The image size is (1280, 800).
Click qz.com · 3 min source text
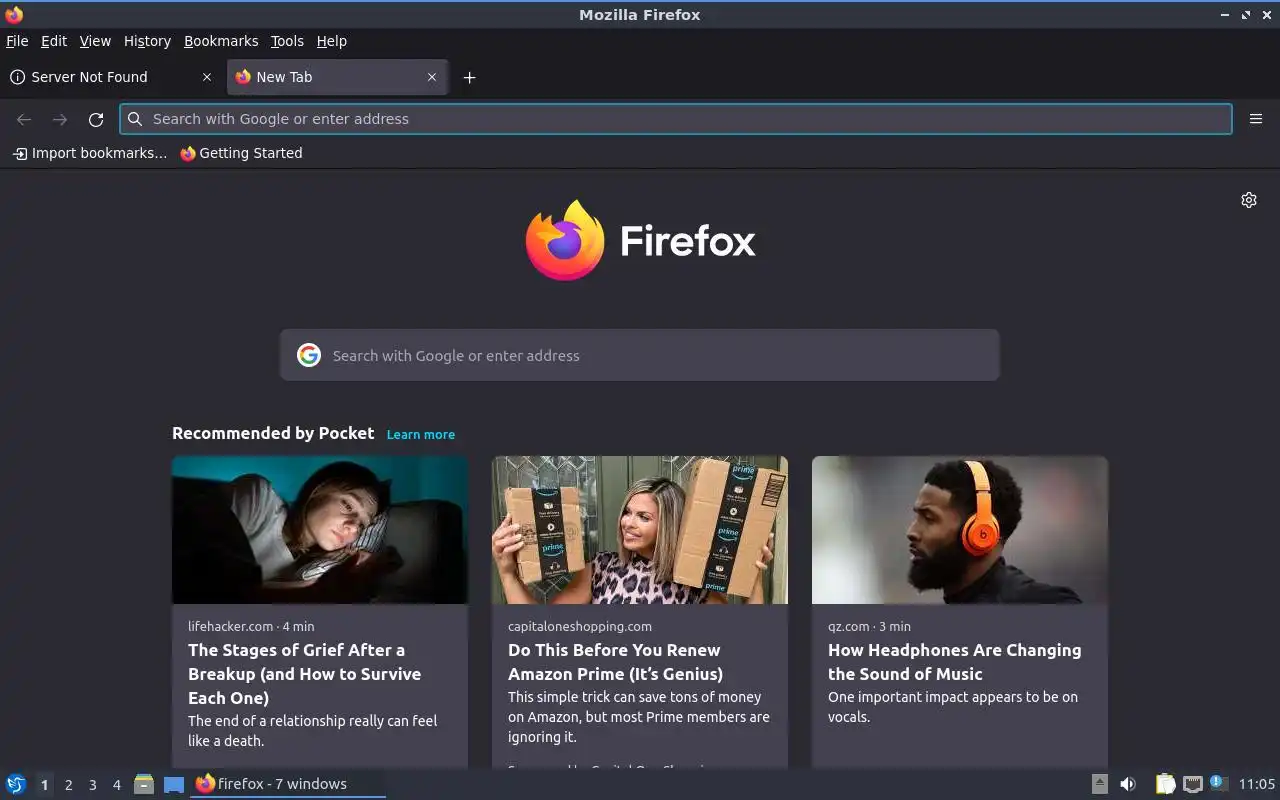869,626
